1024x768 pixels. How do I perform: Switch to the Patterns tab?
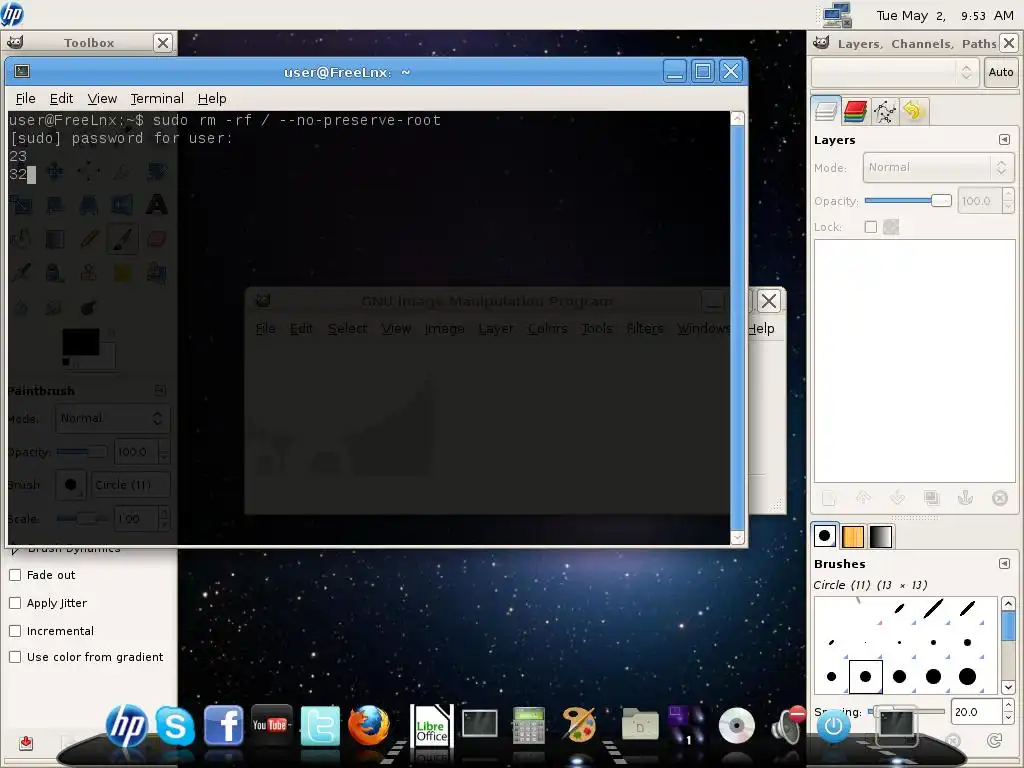(853, 537)
